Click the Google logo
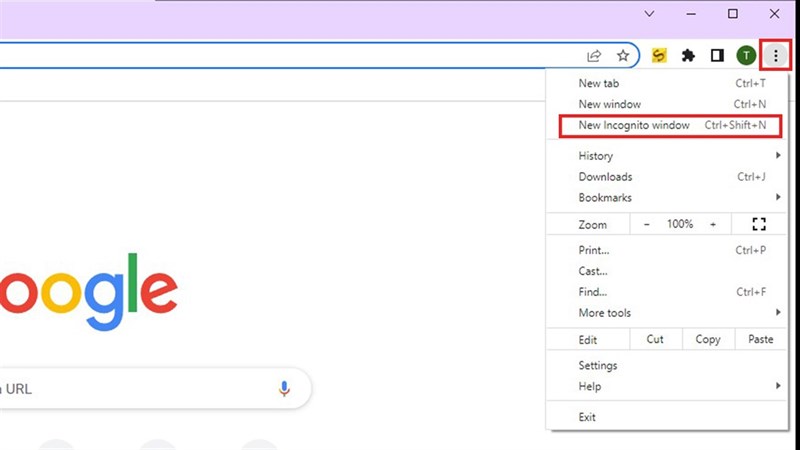The height and width of the screenshot is (450, 800). point(89,292)
